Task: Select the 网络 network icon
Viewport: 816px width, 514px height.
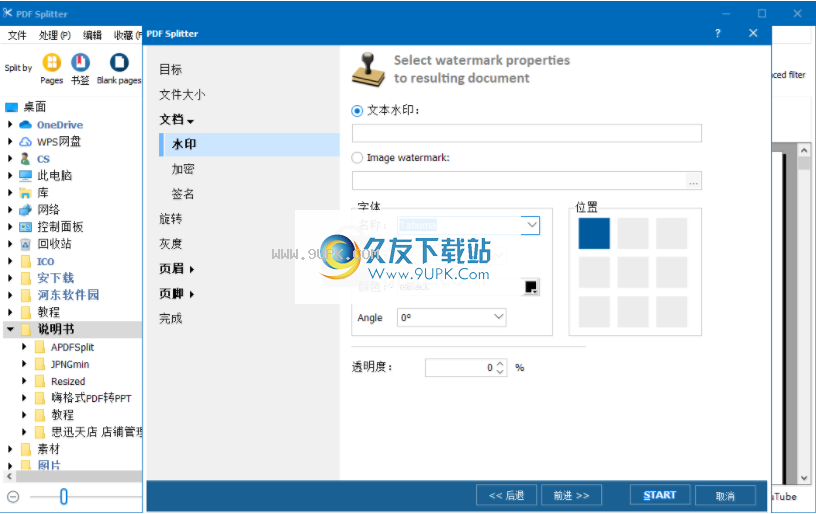Action: tap(26, 210)
